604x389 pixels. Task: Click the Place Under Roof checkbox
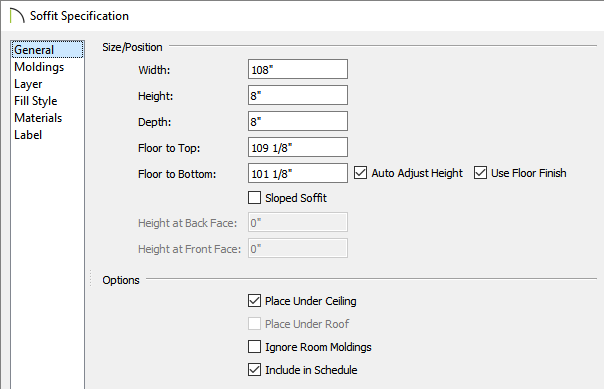pyautogui.click(x=254, y=324)
